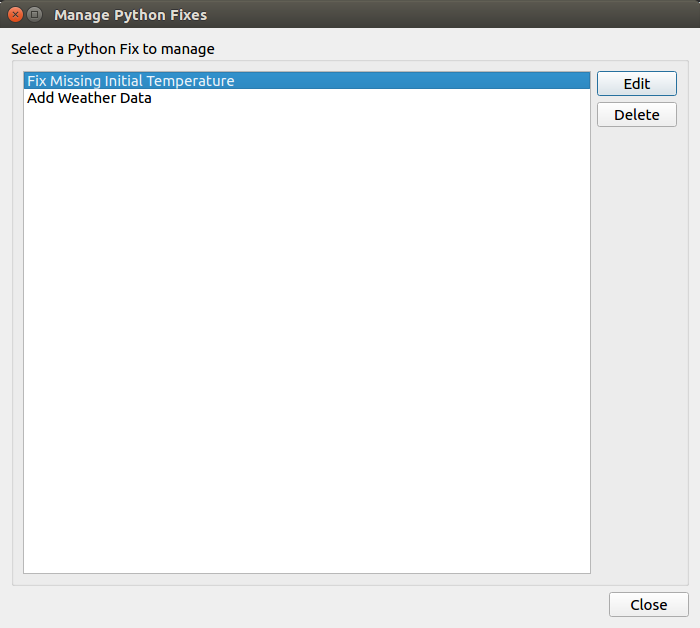Click the empty gray area left of Close
The height and width of the screenshot is (628, 700).
click(x=300, y=605)
